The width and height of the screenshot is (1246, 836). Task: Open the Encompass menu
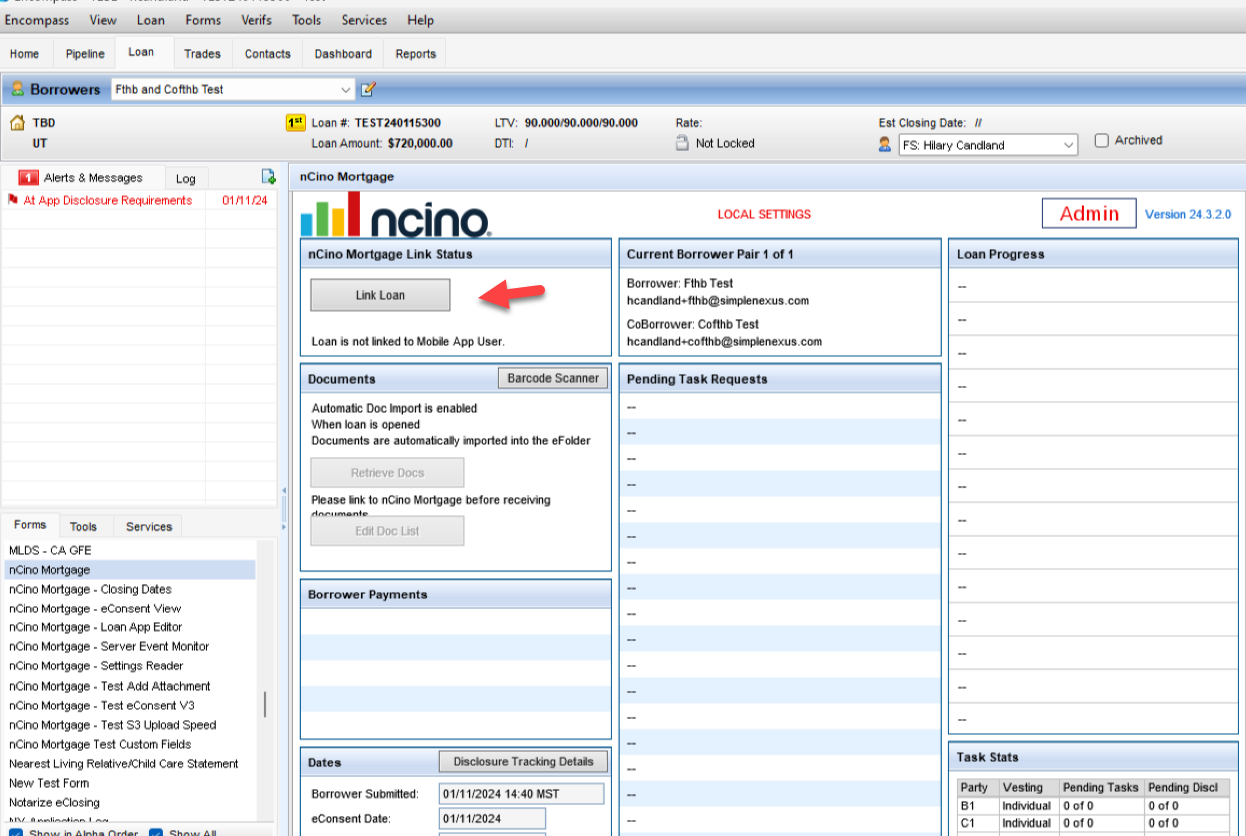(38, 20)
